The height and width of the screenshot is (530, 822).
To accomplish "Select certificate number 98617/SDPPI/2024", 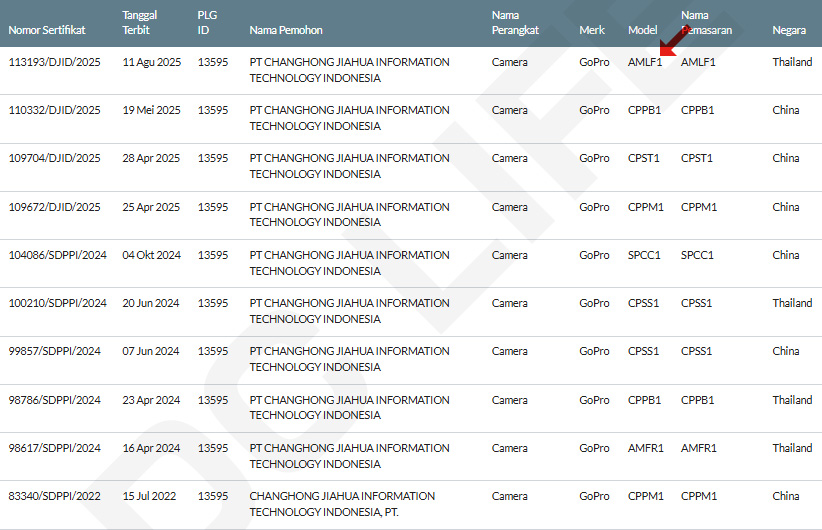I will pyautogui.click(x=55, y=448).
